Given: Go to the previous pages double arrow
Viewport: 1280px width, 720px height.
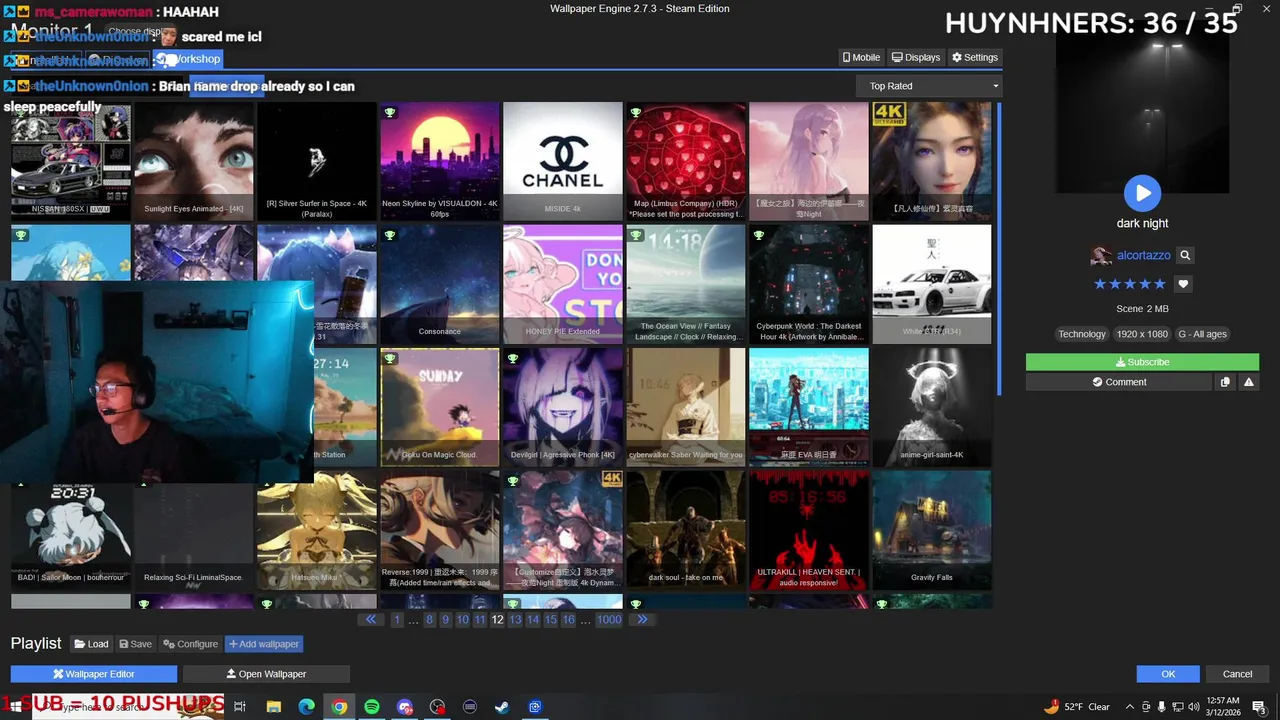Looking at the screenshot, I should tap(371, 620).
